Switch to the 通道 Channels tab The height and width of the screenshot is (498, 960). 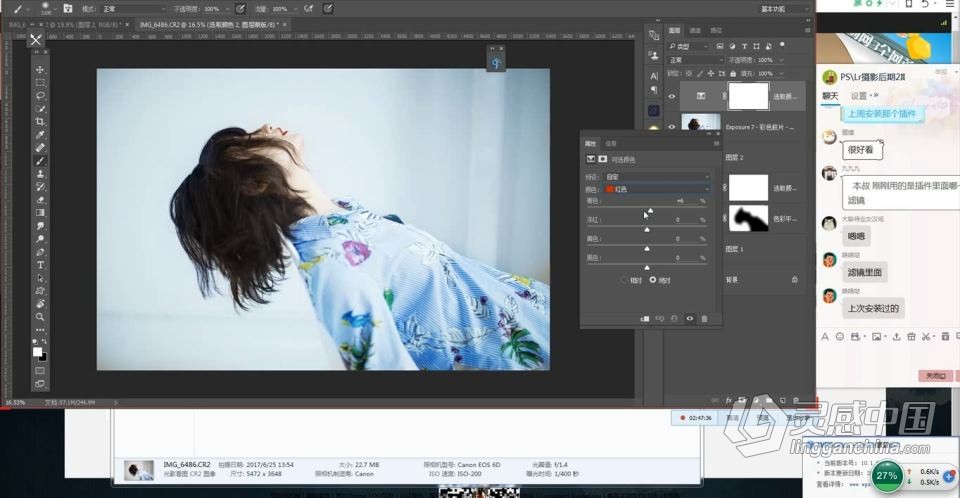pyautogui.click(x=695, y=31)
